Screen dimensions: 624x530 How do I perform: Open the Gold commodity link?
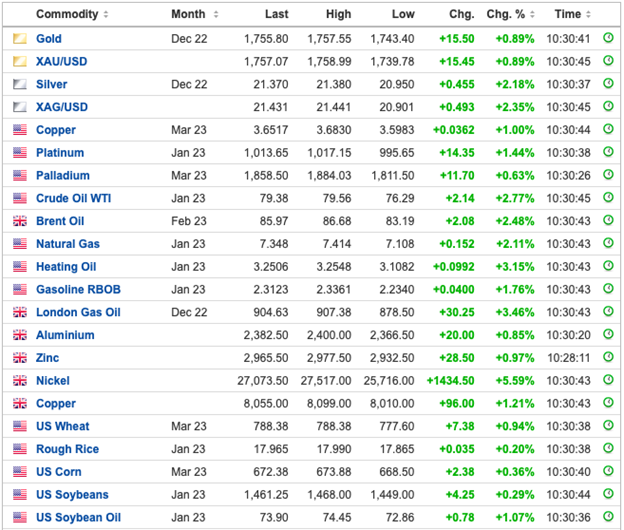(49, 39)
